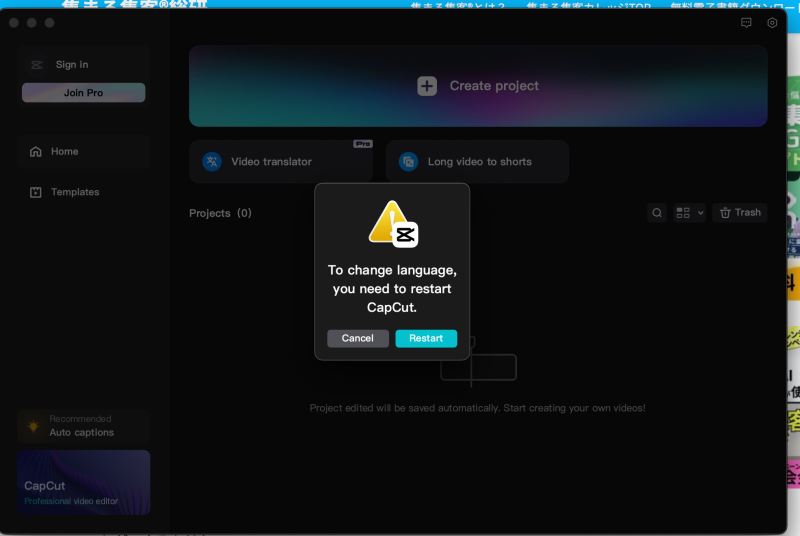Click the Join Pro button
Screen dimensions: 800x536
point(83,93)
